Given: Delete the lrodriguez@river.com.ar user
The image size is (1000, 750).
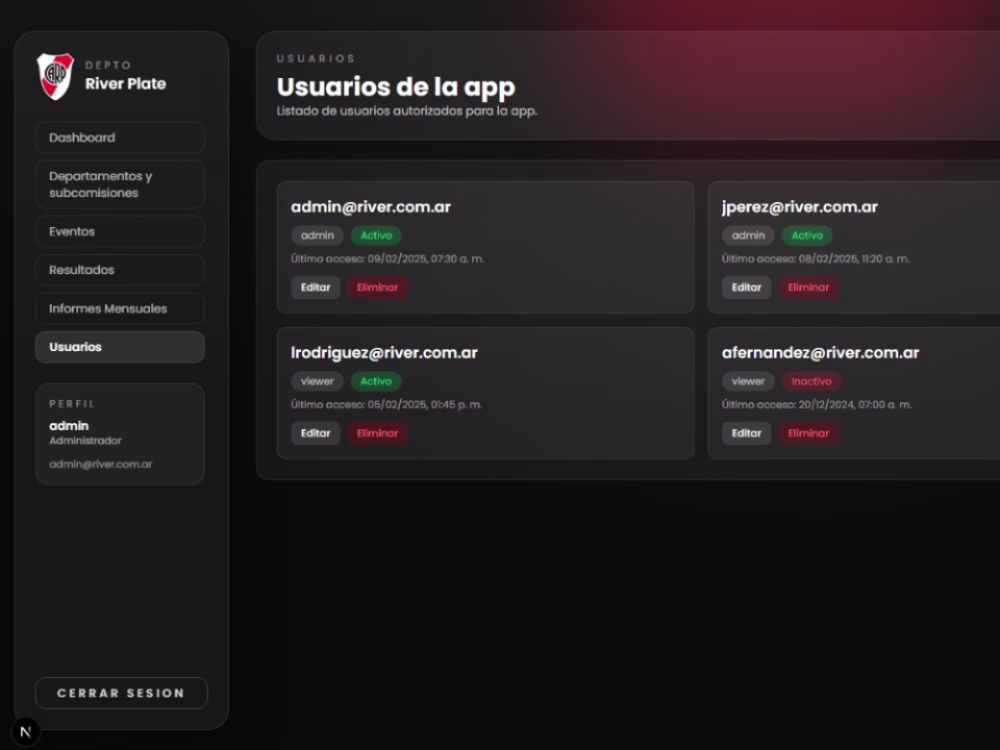Looking at the screenshot, I should (x=378, y=434).
